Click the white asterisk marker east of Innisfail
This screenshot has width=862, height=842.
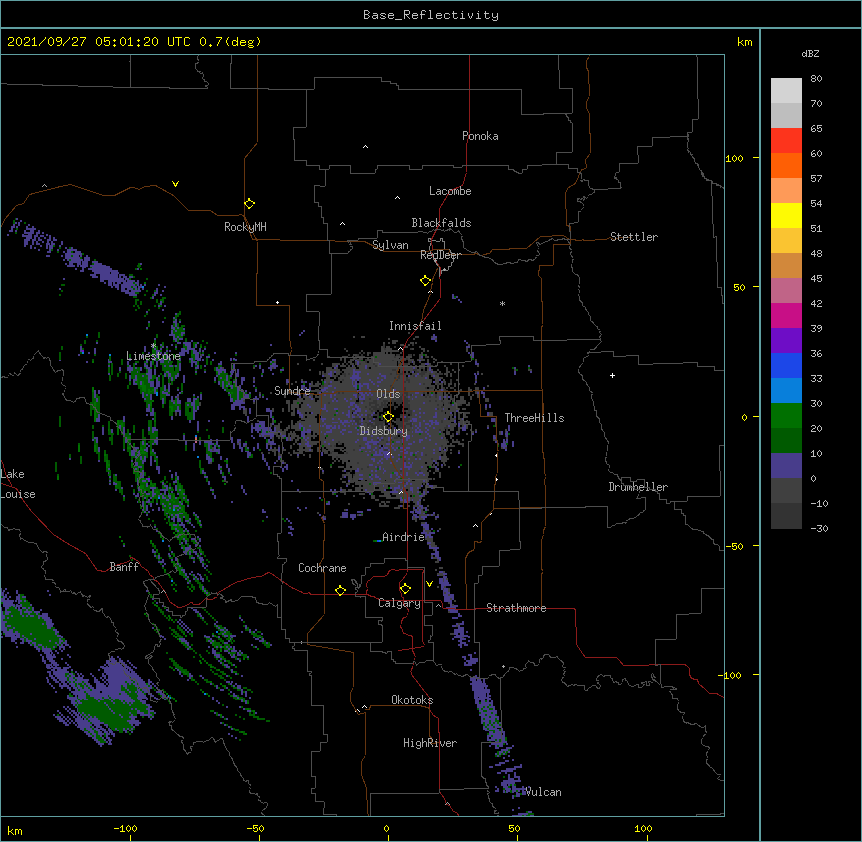click(502, 303)
